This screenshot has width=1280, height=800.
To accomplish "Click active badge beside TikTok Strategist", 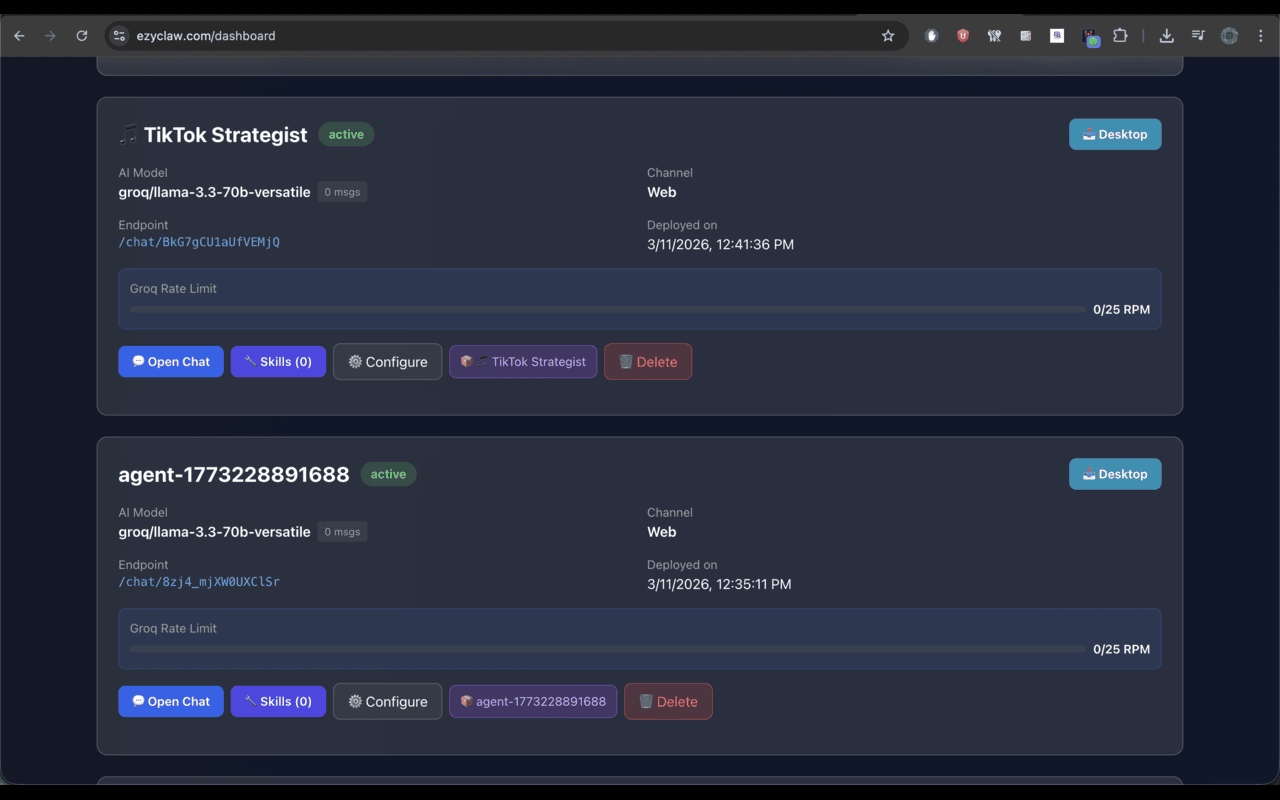I will 346,134.
